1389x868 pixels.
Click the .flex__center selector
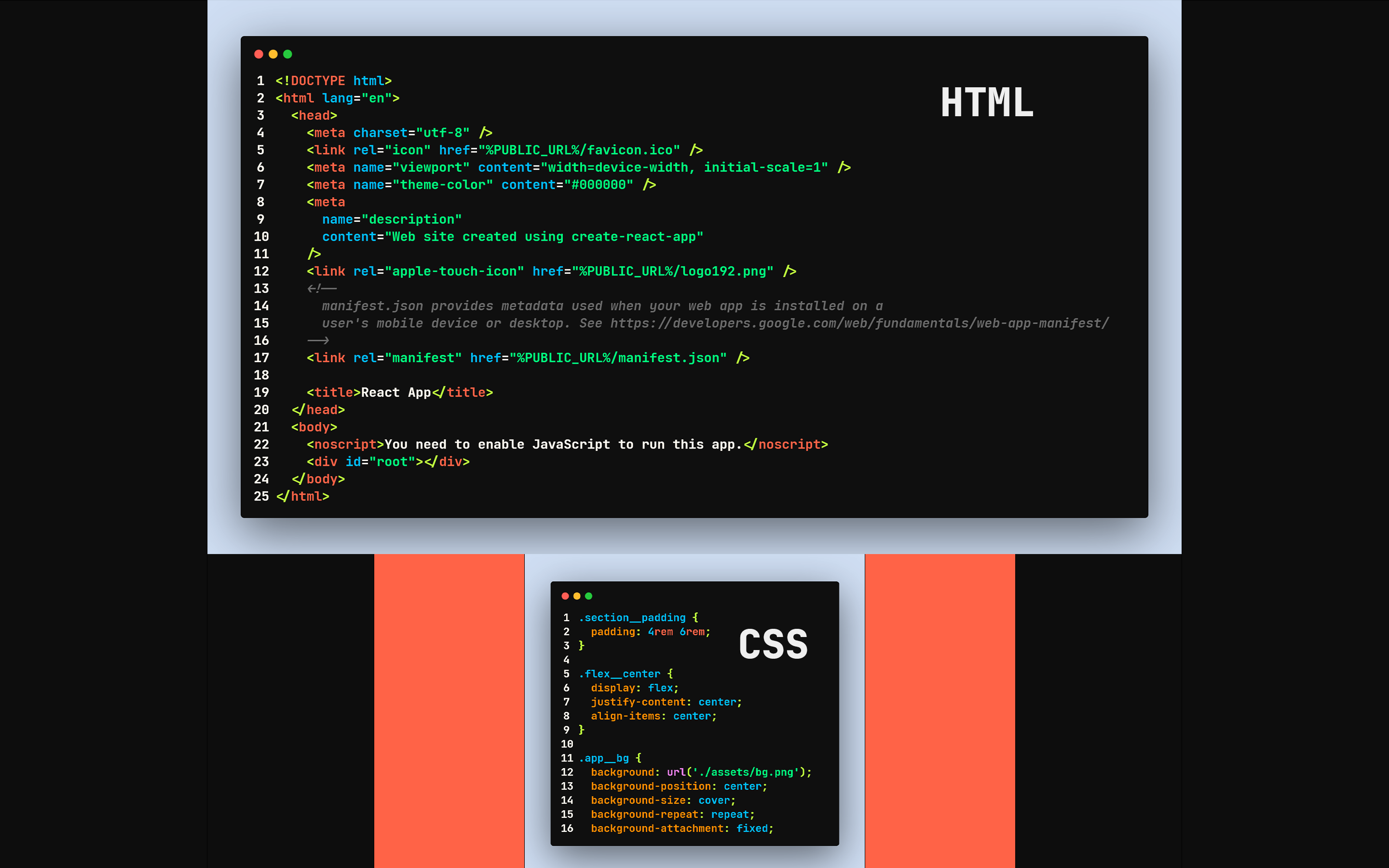click(x=619, y=674)
